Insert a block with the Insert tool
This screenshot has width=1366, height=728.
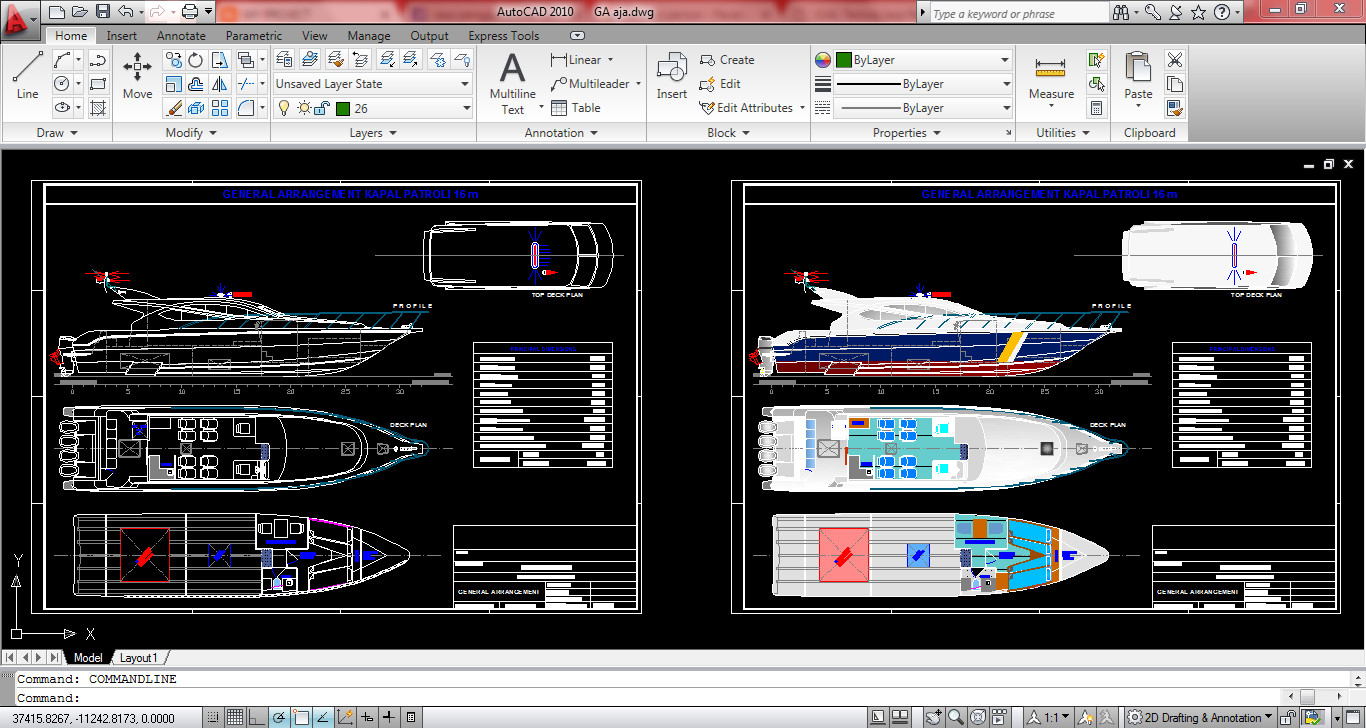pos(671,75)
